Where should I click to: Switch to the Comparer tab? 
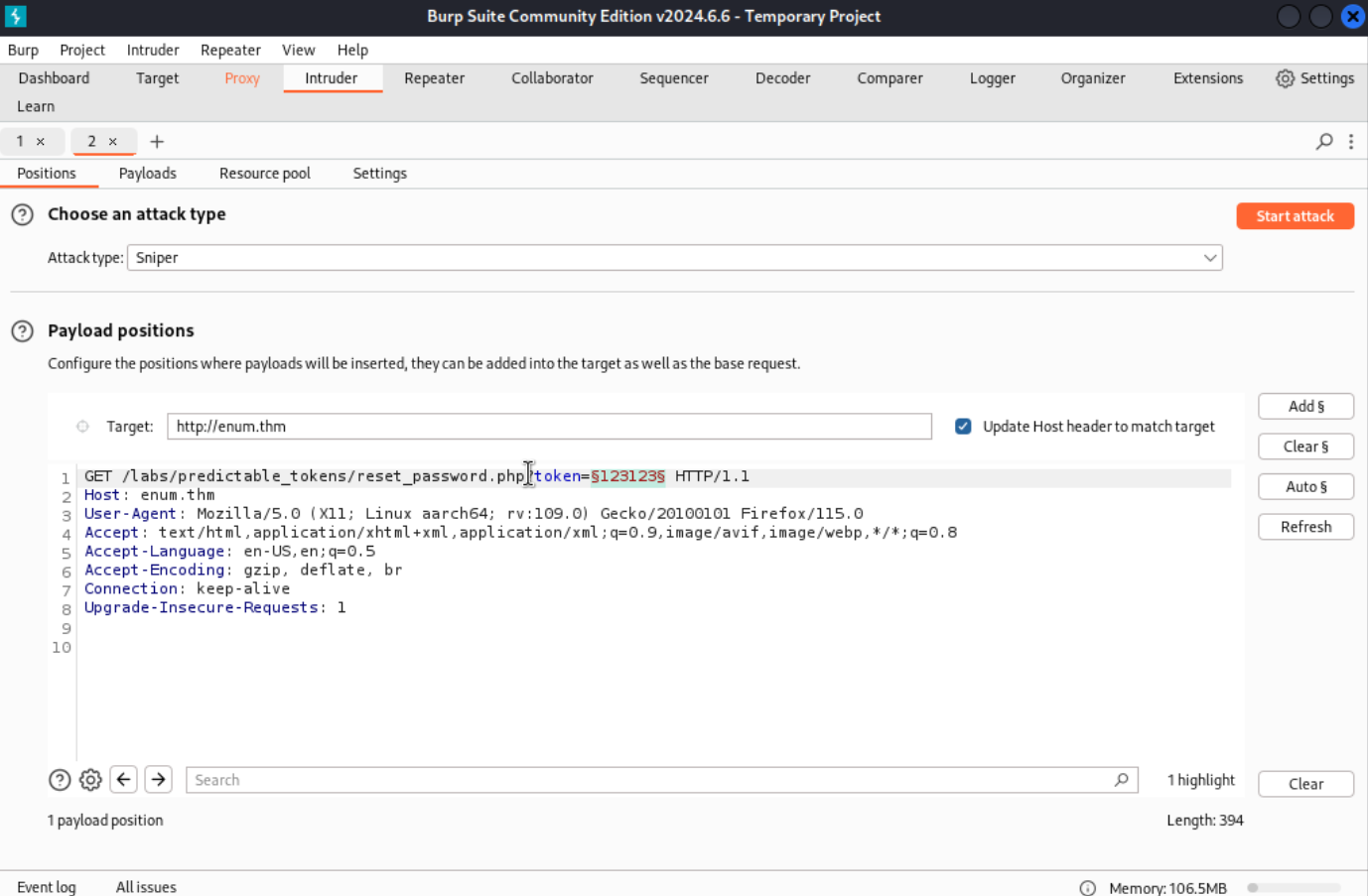(889, 78)
